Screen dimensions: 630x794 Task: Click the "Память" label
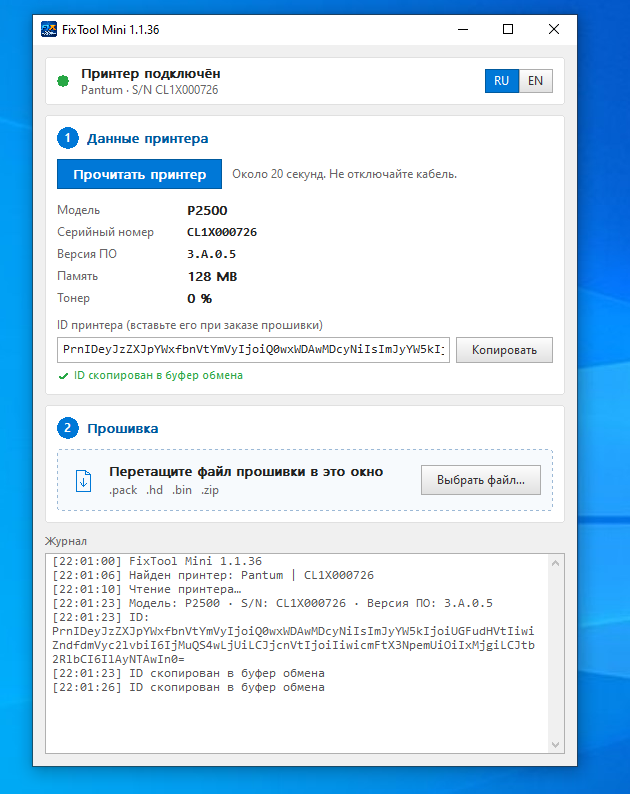coord(77,276)
